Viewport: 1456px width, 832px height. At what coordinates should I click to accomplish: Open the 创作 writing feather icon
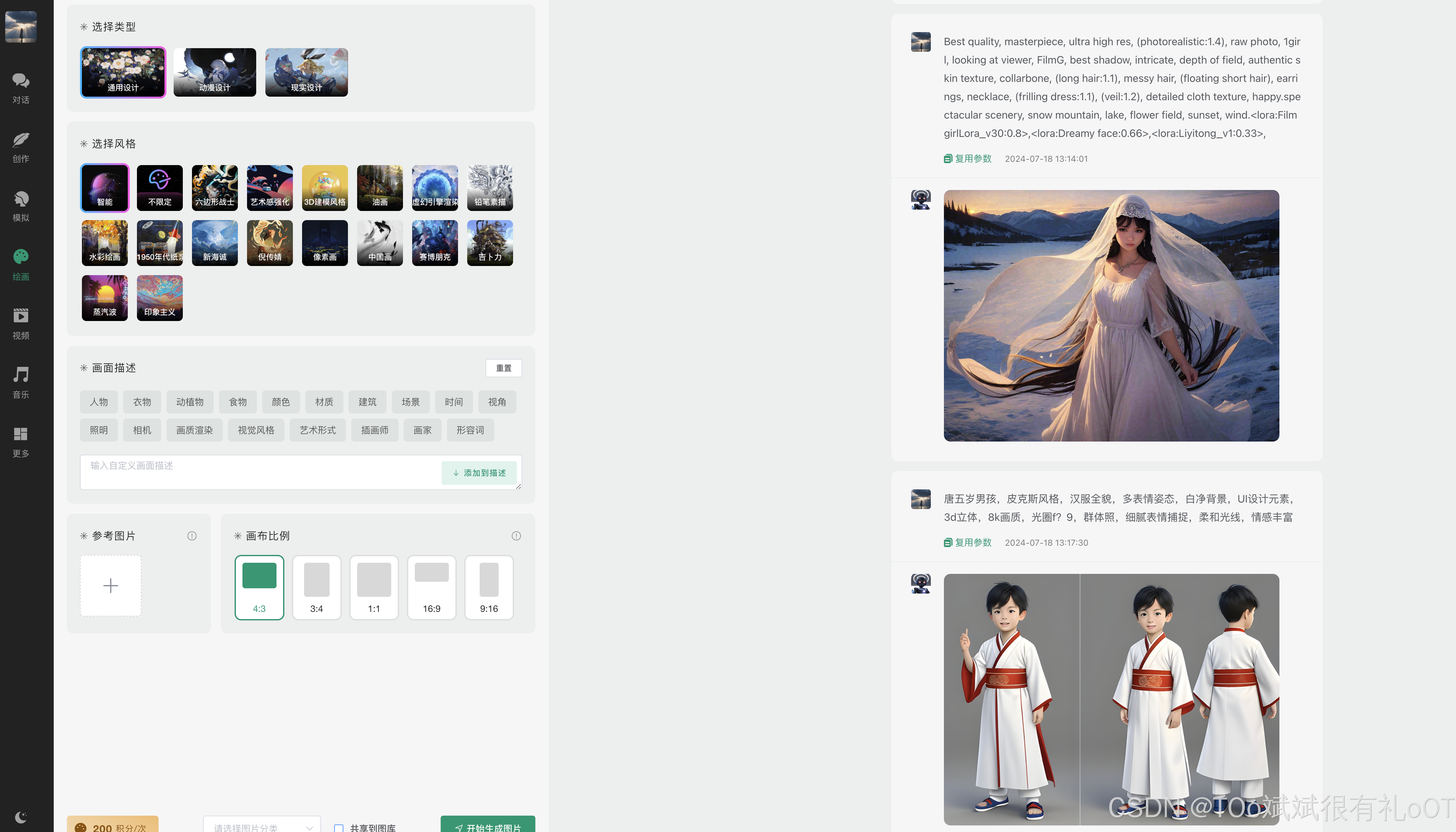point(21,146)
